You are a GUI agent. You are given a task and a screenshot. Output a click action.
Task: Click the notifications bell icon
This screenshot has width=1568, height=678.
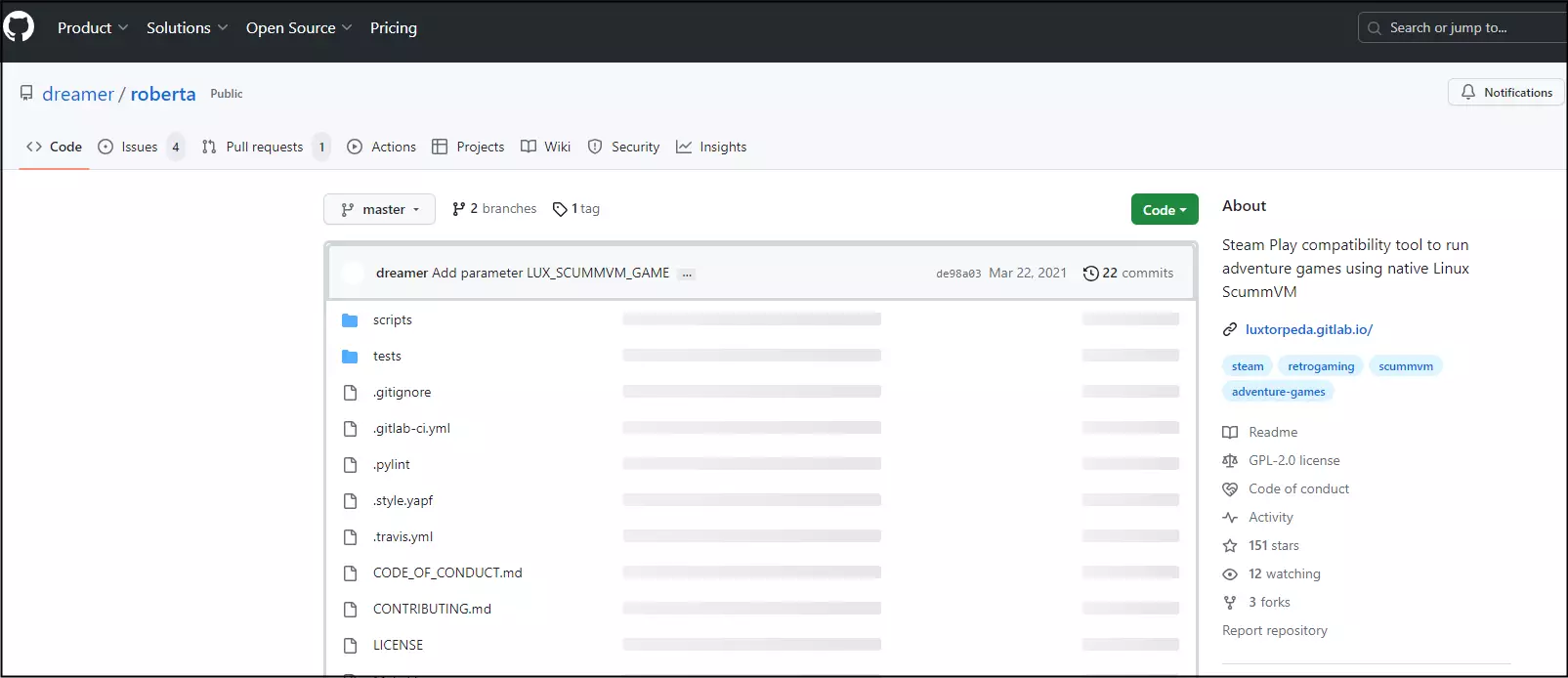(1467, 92)
